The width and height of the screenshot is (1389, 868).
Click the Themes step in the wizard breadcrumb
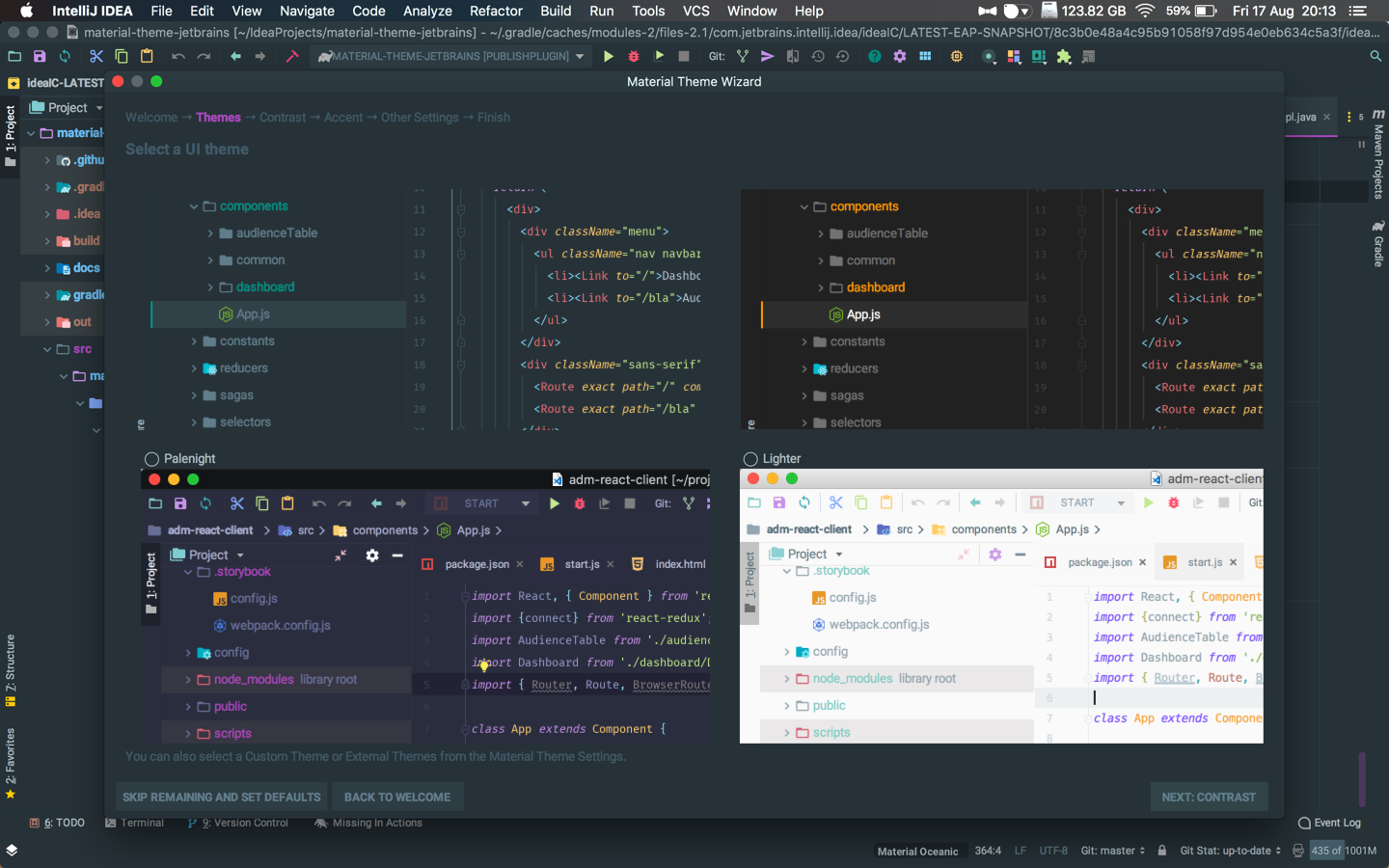click(x=218, y=117)
